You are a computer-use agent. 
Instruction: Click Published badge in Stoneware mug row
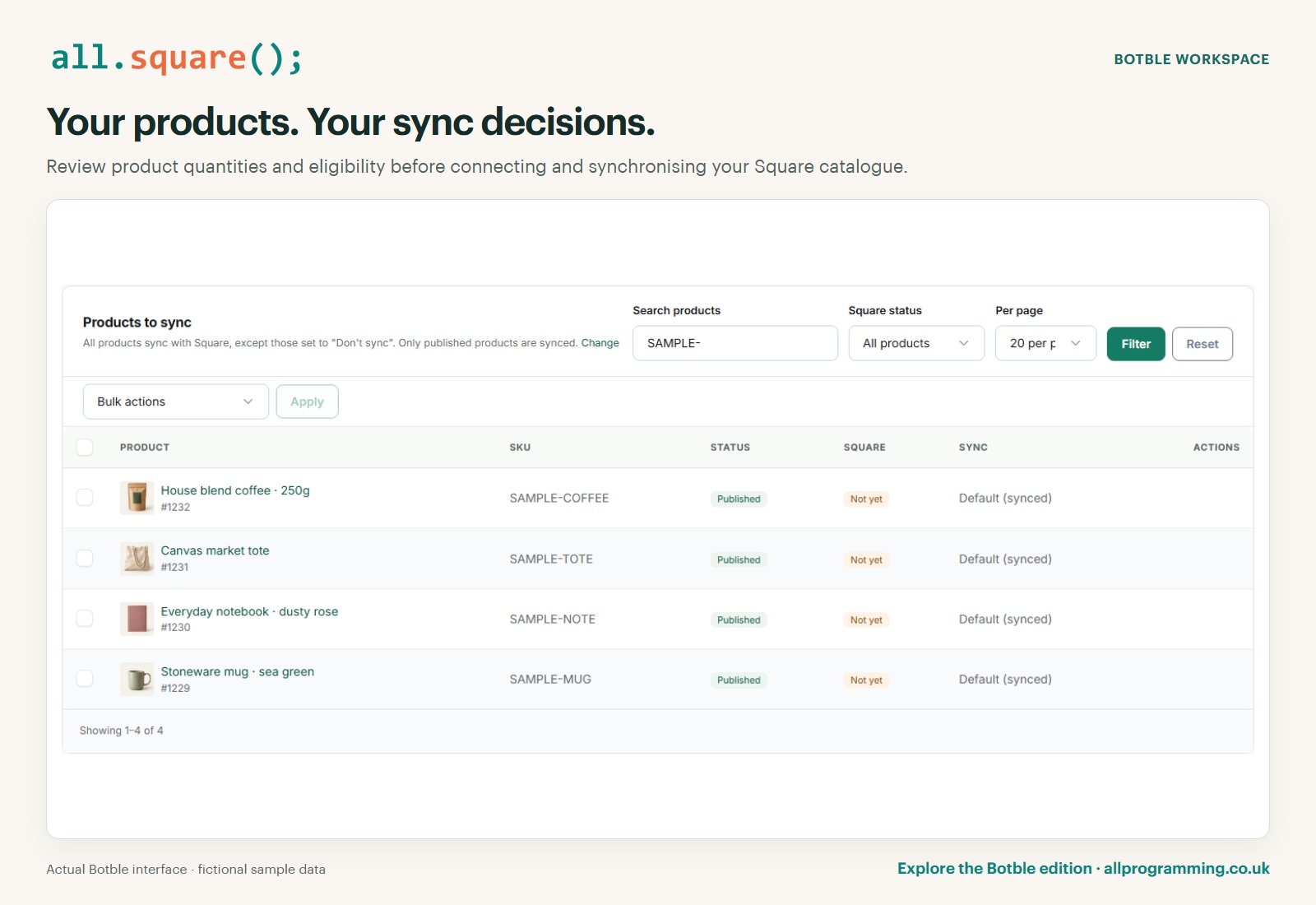coord(739,680)
